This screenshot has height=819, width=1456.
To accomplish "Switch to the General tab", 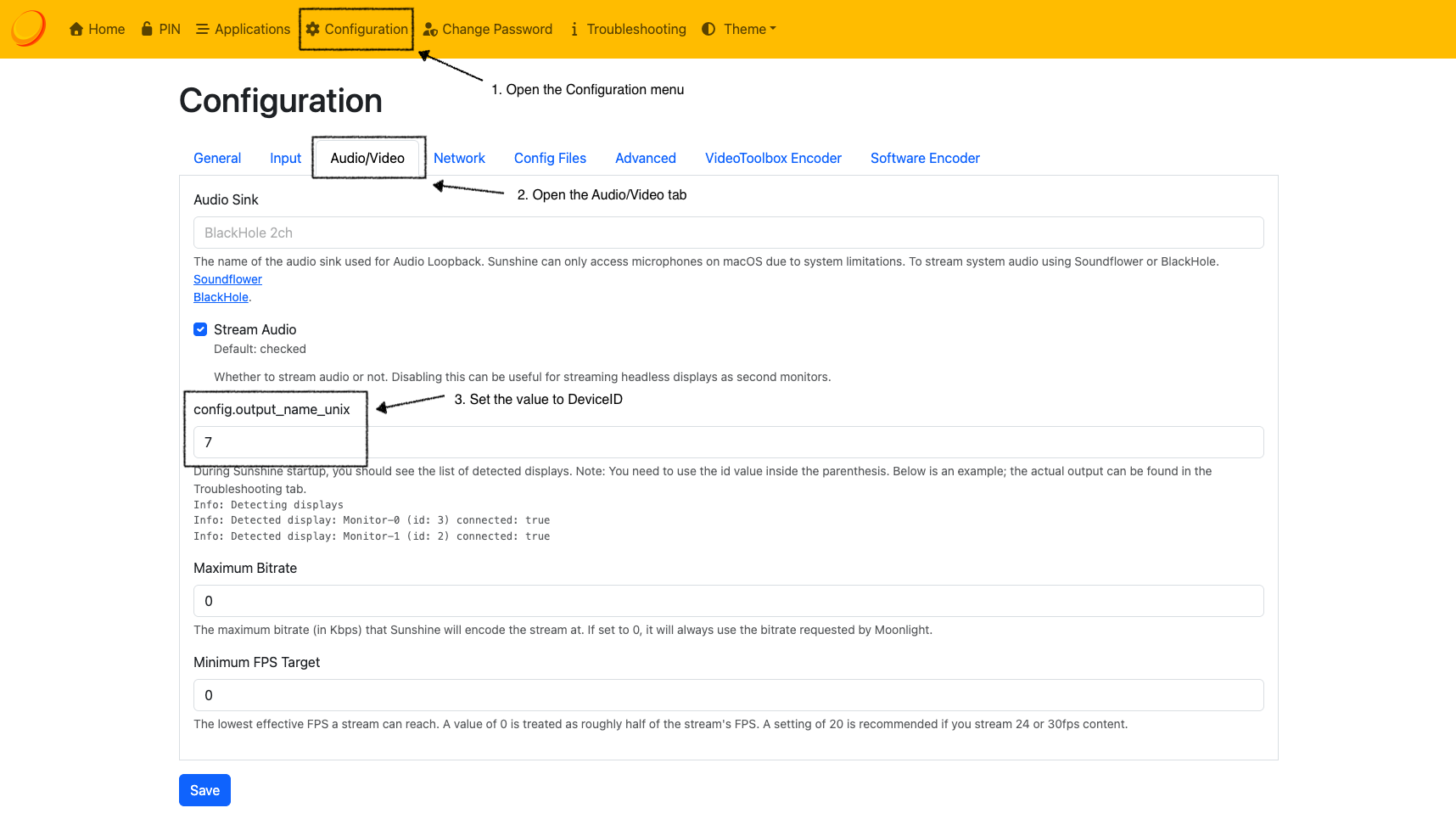I will point(217,158).
